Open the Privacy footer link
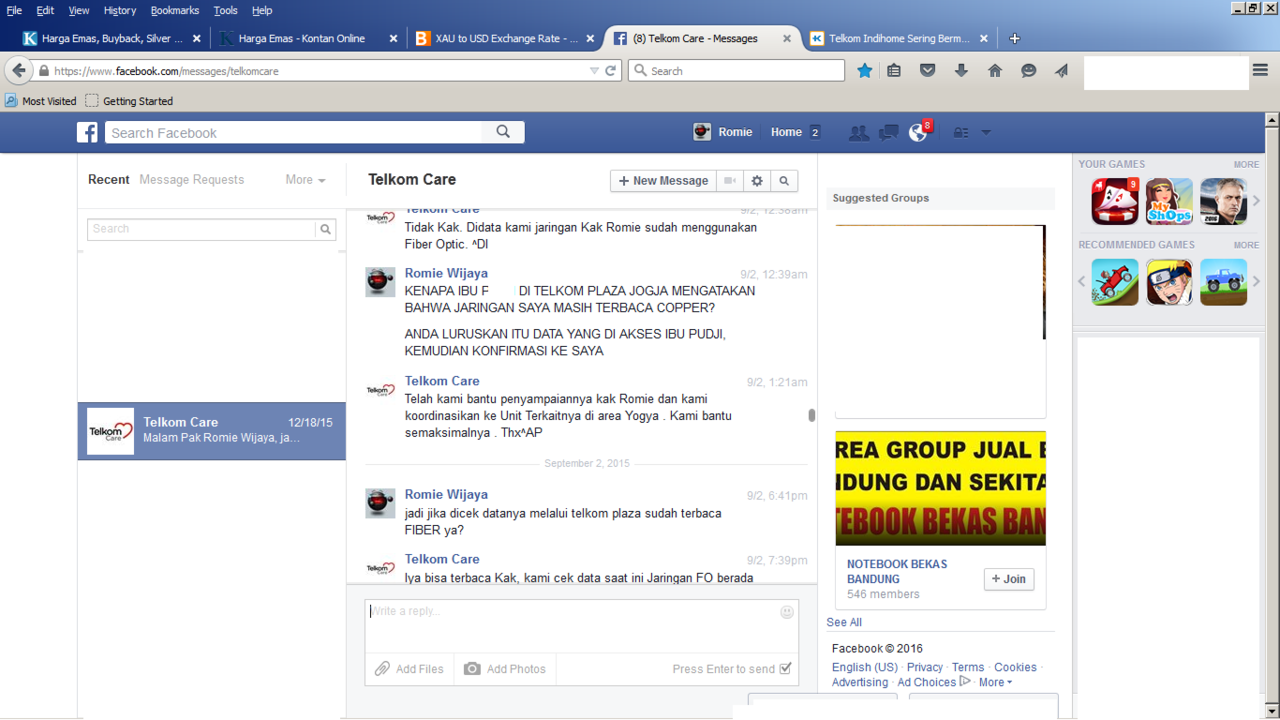The height and width of the screenshot is (720, 1280). click(x=925, y=667)
